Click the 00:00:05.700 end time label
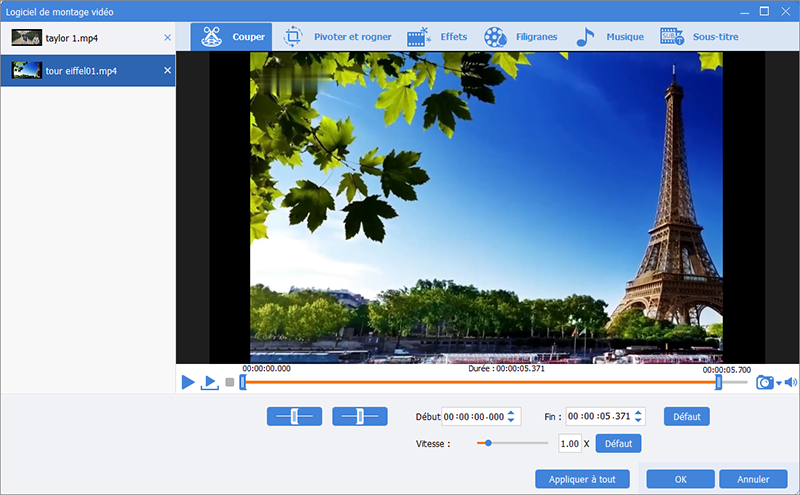This screenshot has width=800, height=495. [x=727, y=369]
